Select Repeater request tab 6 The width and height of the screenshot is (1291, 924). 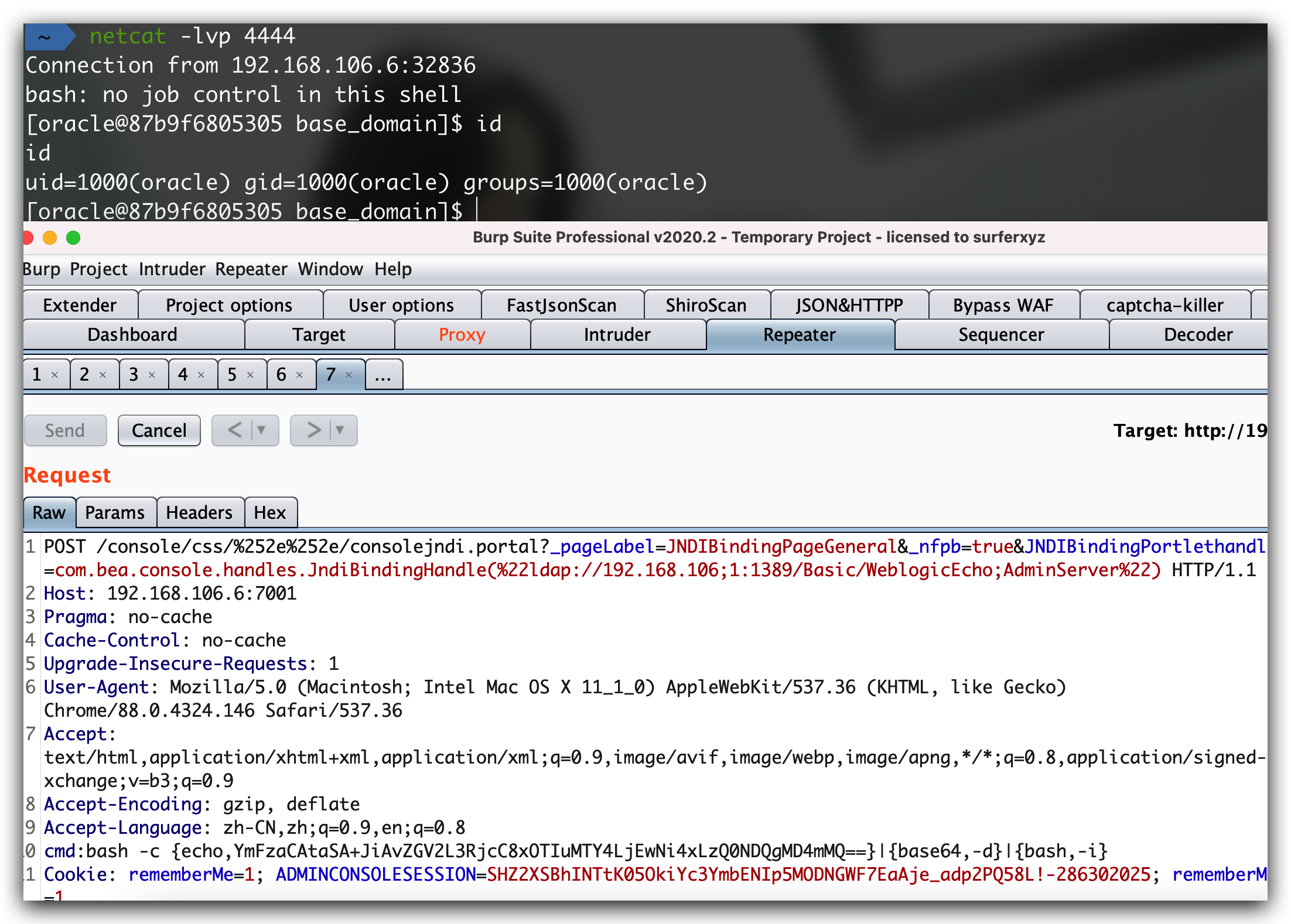click(x=282, y=374)
